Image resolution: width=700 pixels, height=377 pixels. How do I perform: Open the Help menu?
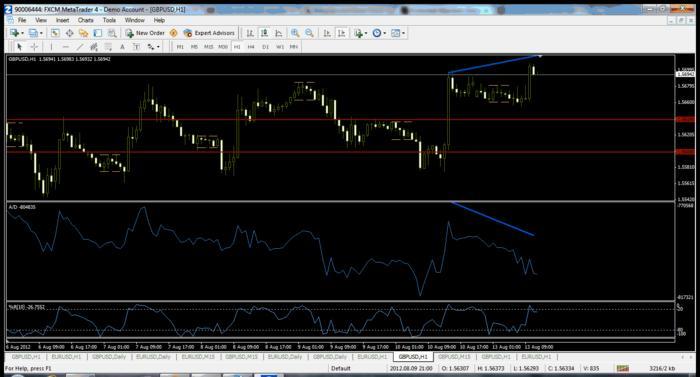pos(159,20)
